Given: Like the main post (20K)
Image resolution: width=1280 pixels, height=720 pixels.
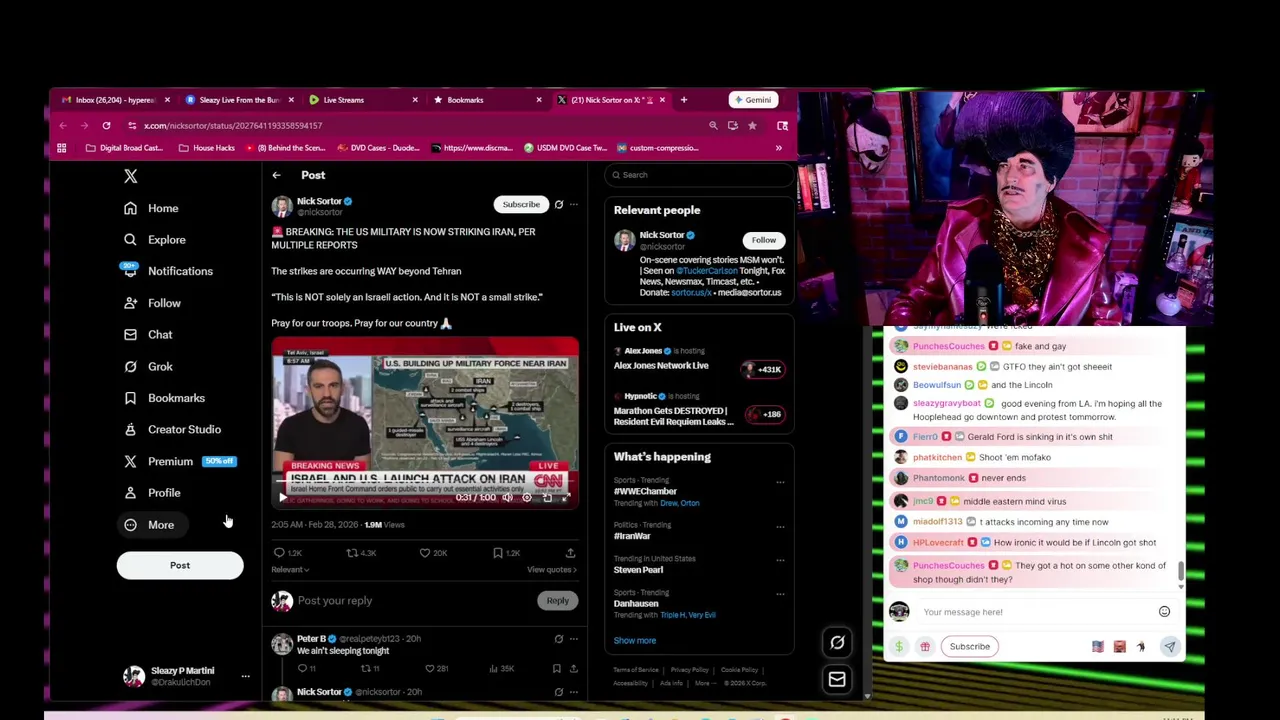Looking at the screenshot, I should pyautogui.click(x=433, y=553).
